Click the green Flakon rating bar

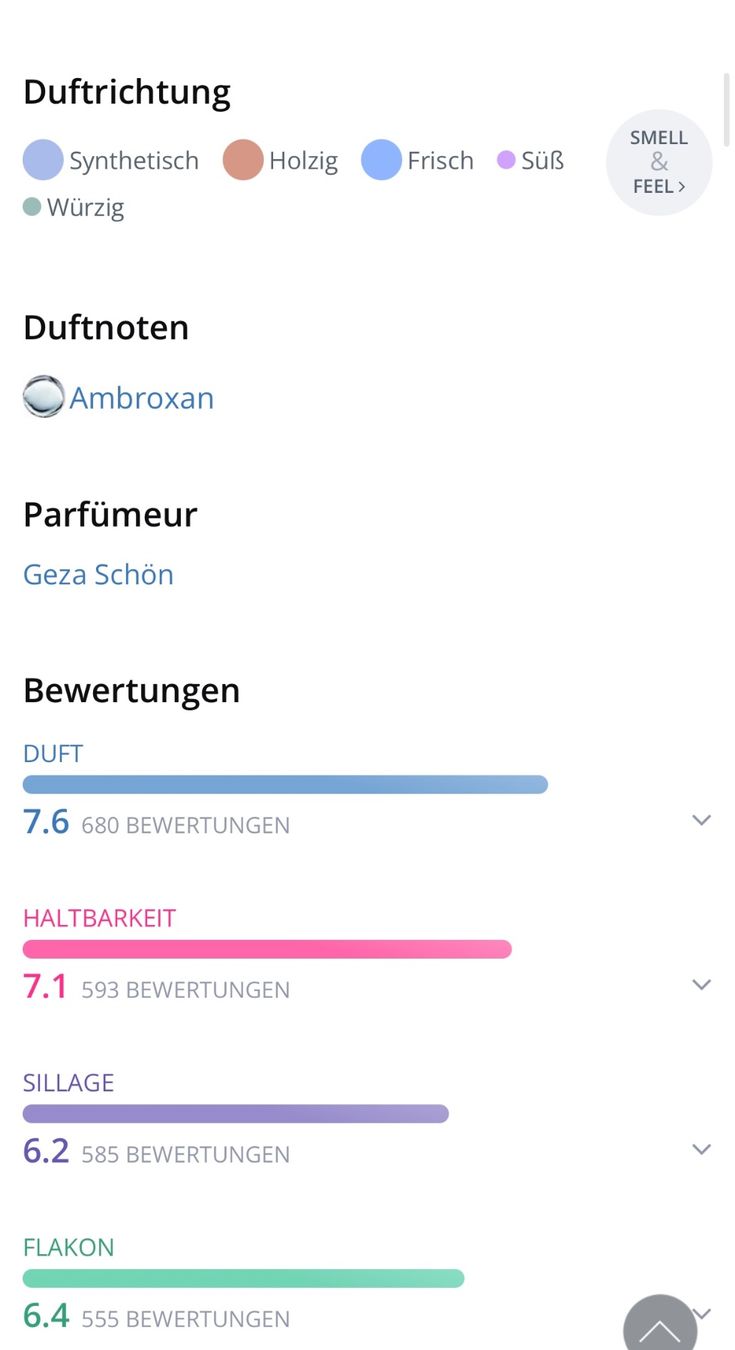pyautogui.click(x=243, y=1278)
